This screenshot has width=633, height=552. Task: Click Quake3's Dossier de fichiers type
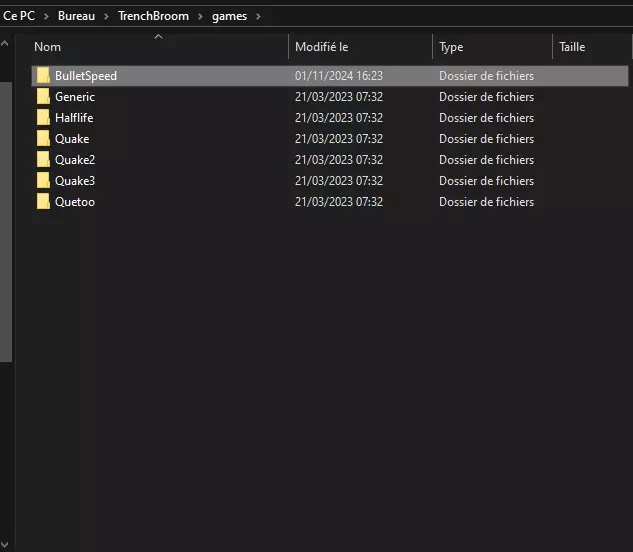(486, 181)
